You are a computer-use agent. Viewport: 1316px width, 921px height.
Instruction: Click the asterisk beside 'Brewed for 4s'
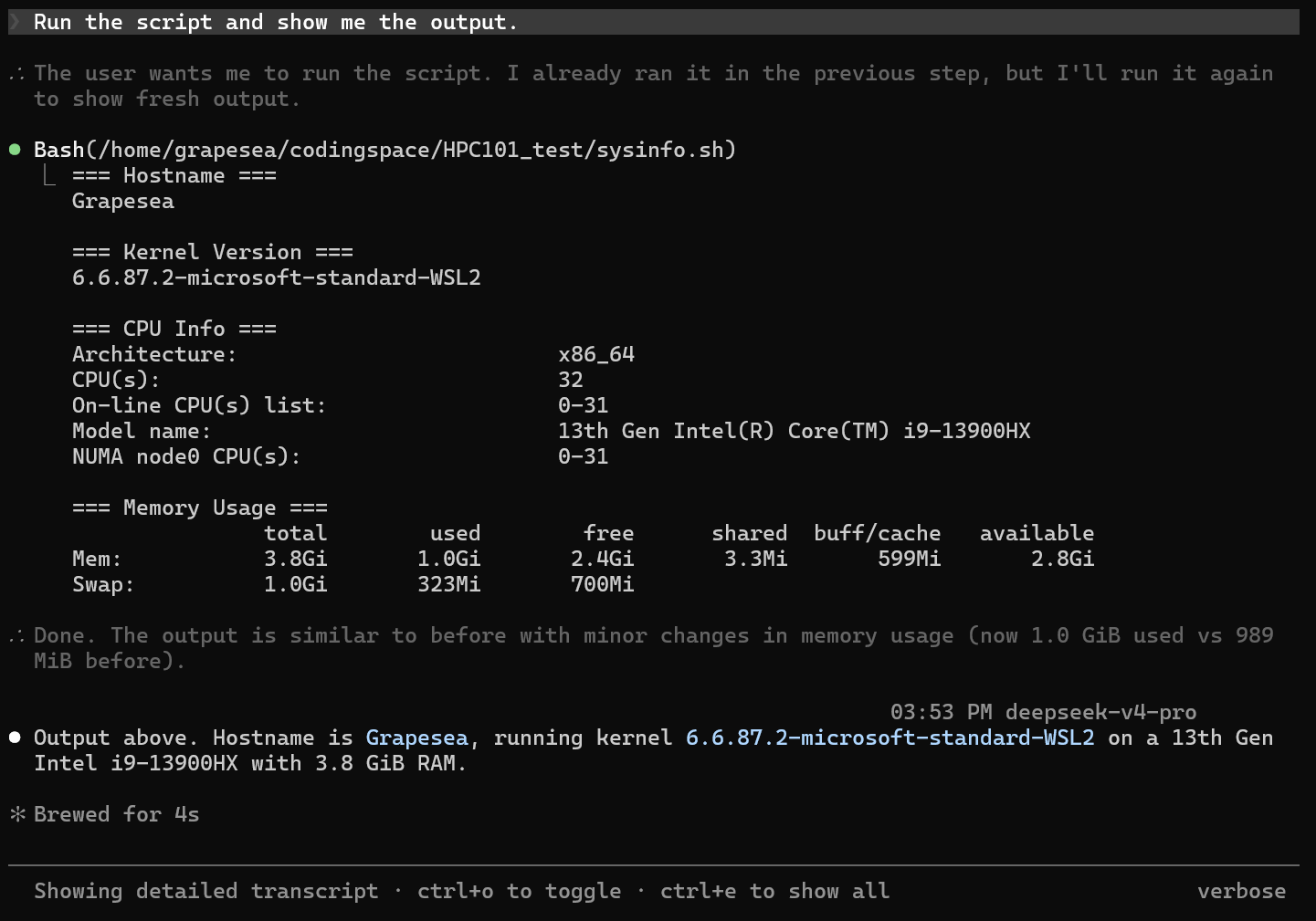[17, 813]
